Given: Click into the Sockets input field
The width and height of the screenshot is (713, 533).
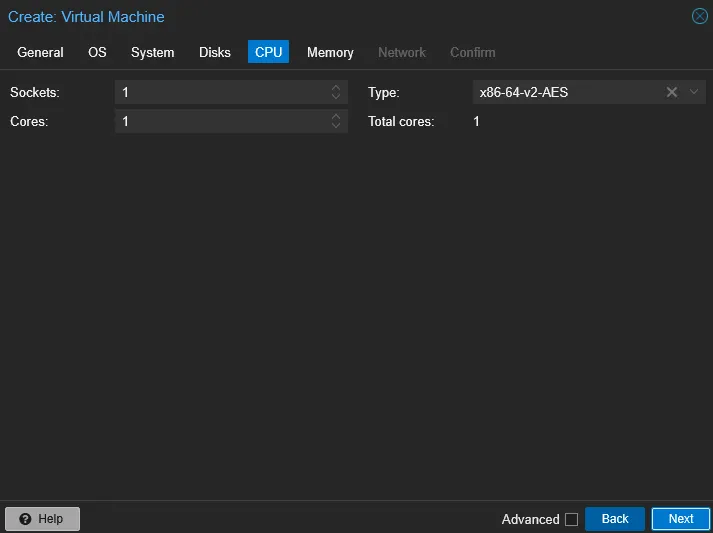Looking at the screenshot, I should [x=220, y=92].
